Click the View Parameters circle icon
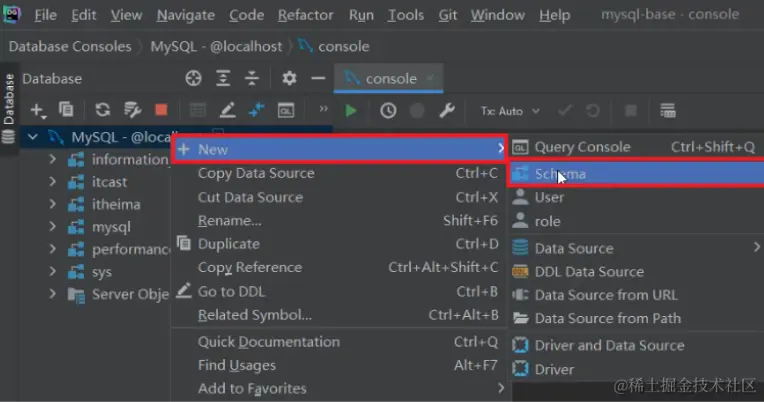This screenshot has width=764, height=402. [417, 111]
